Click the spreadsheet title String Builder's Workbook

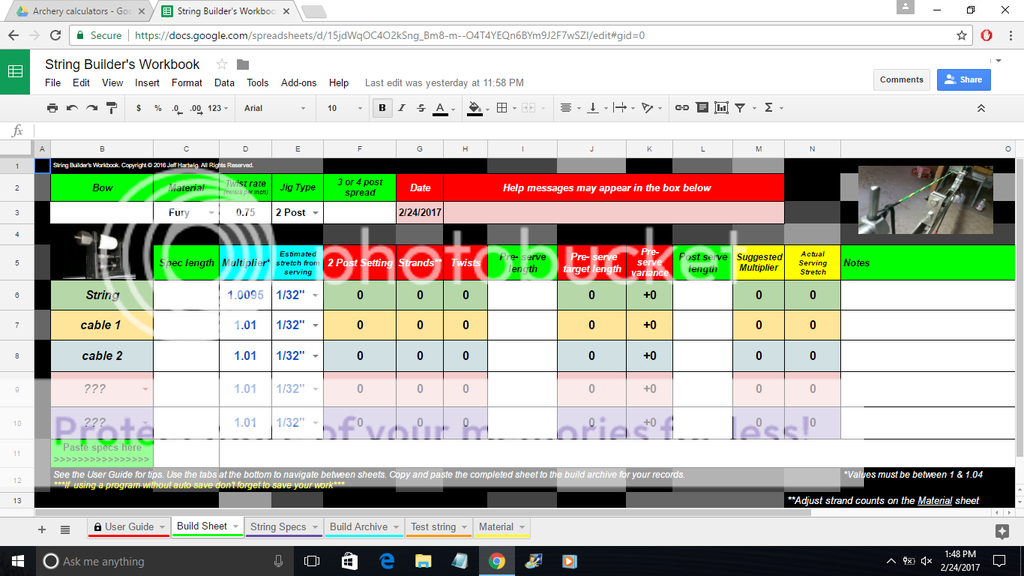point(121,63)
